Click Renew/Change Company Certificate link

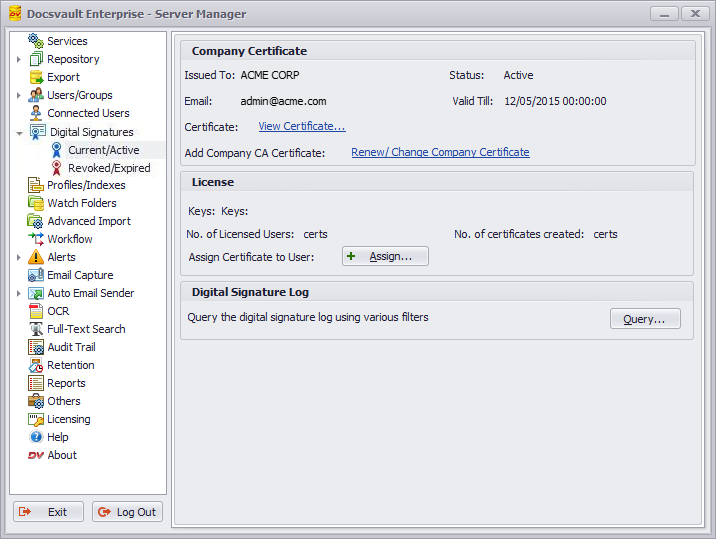440,153
